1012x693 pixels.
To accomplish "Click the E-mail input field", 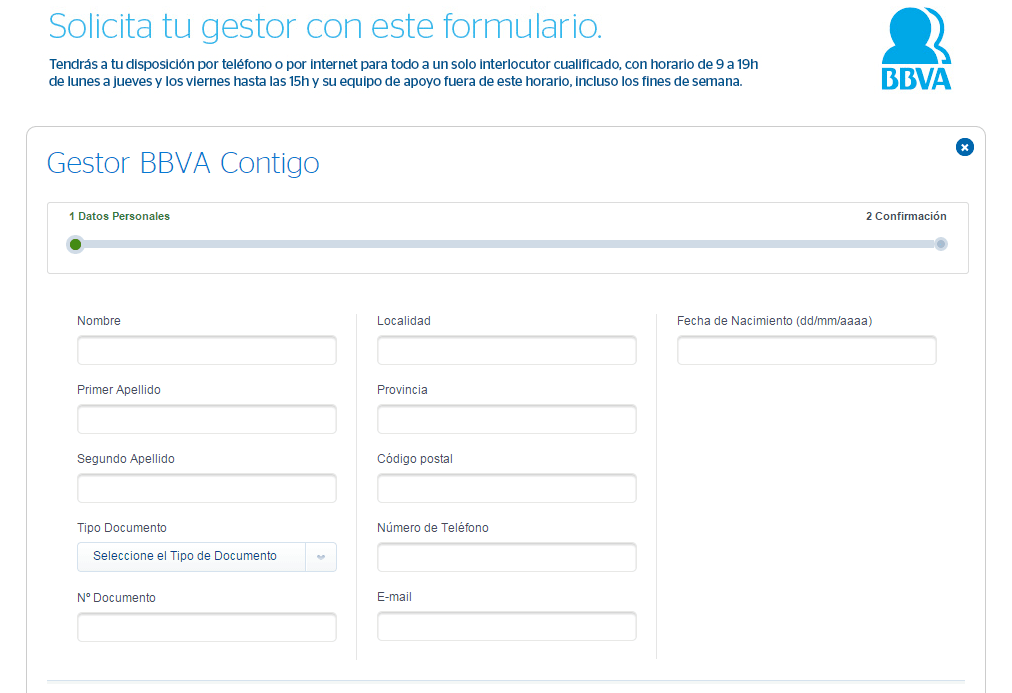I will pos(507,627).
